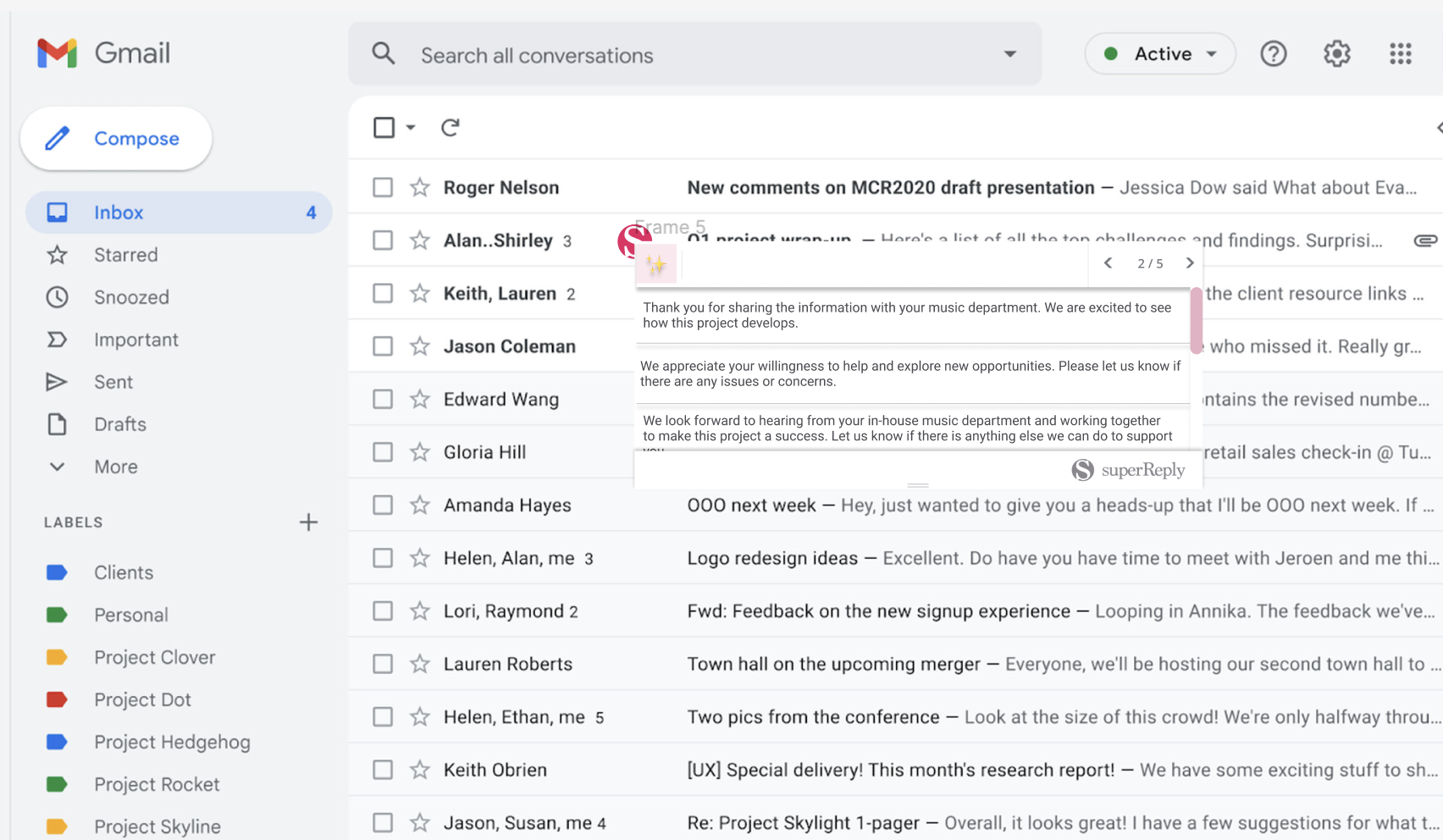Open the Starred folder

pyautogui.click(x=125, y=255)
